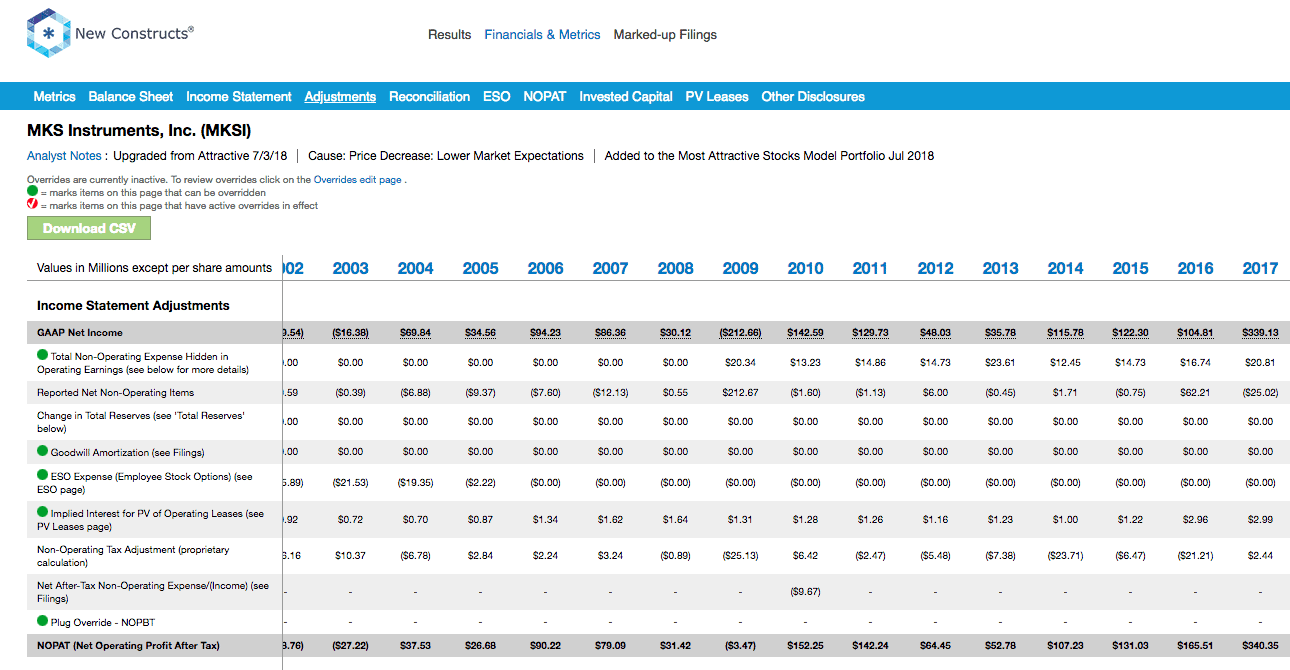Click GAAP Net Income value ($212.66)

point(740,332)
